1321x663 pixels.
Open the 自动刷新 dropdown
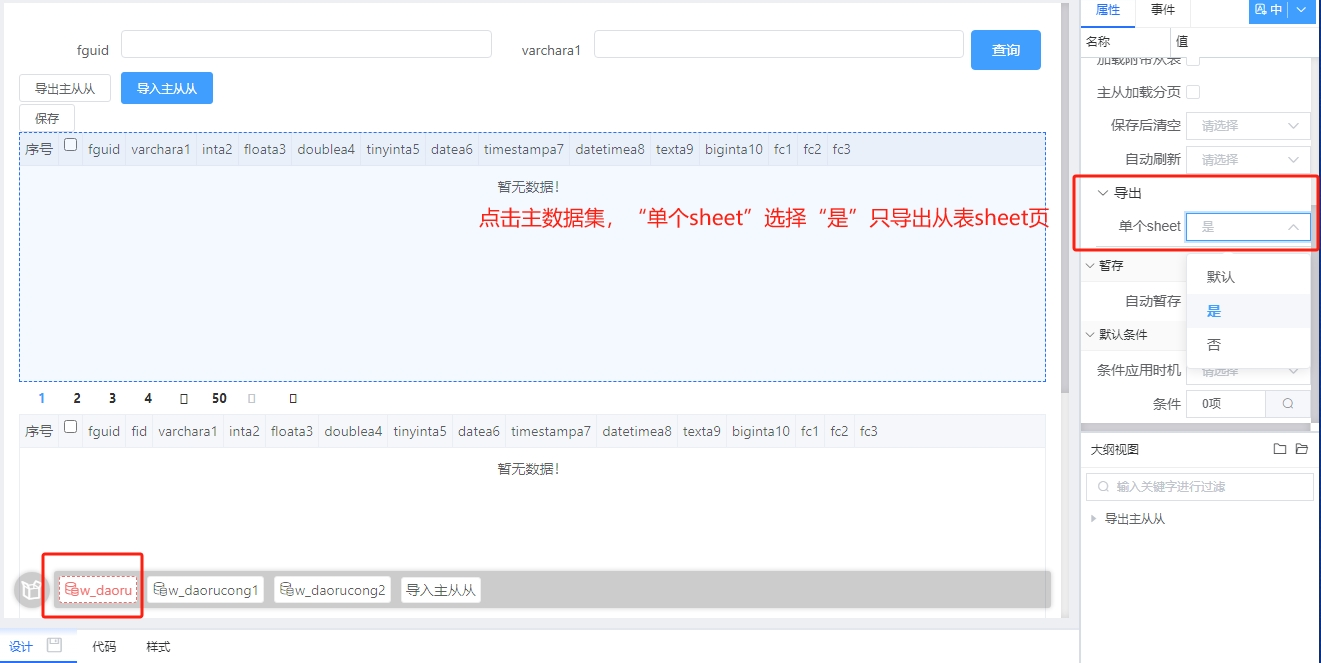pyautogui.click(x=1247, y=159)
